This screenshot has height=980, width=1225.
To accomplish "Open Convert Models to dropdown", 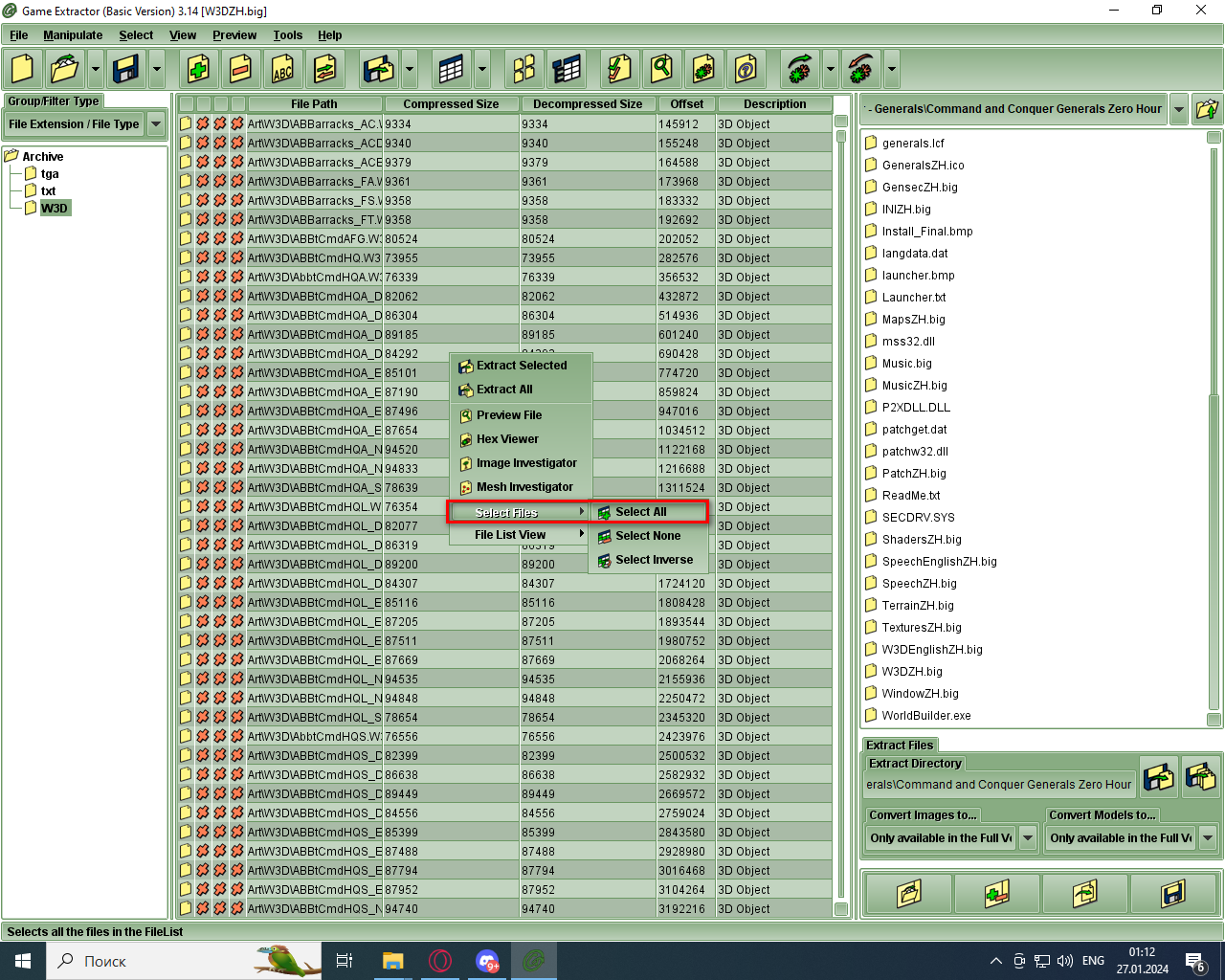I will click(x=1208, y=838).
